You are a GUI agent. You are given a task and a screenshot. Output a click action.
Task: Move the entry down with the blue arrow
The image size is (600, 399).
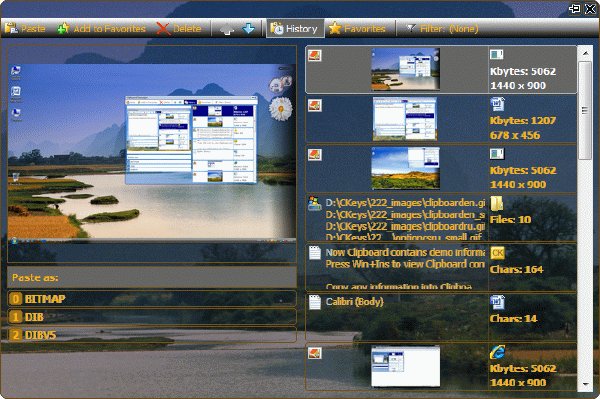[248, 29]
